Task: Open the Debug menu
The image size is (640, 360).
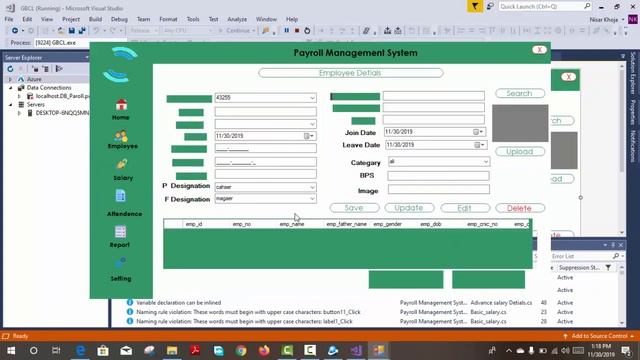Action: (x=119, y=19)
